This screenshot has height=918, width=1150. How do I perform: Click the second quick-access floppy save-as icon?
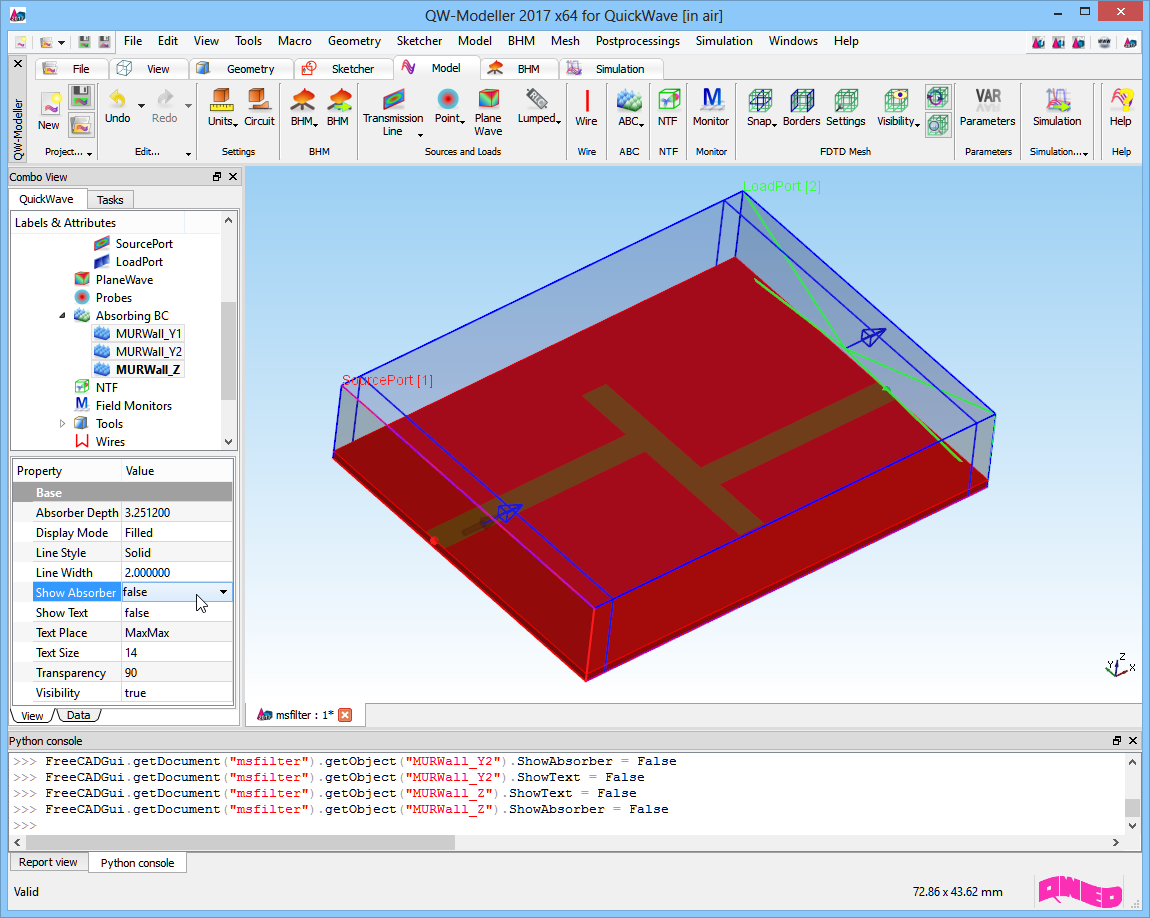click(x=104, y=42)
